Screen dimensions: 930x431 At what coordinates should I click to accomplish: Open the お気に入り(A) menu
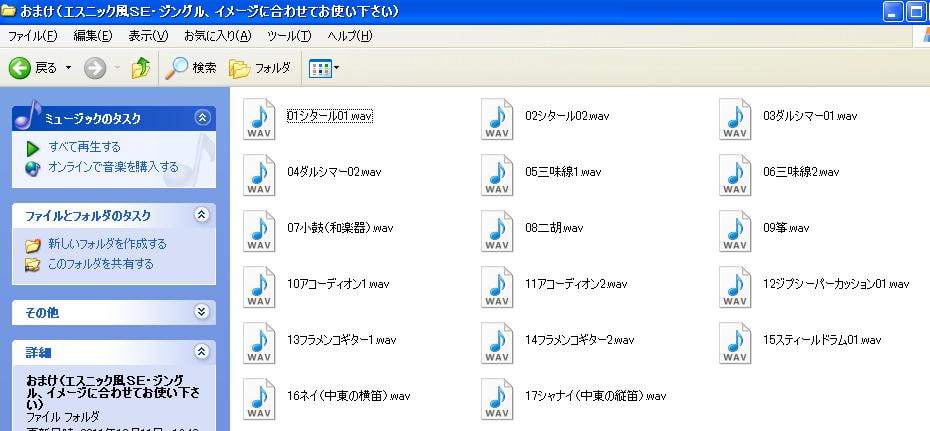pos(218,36)
